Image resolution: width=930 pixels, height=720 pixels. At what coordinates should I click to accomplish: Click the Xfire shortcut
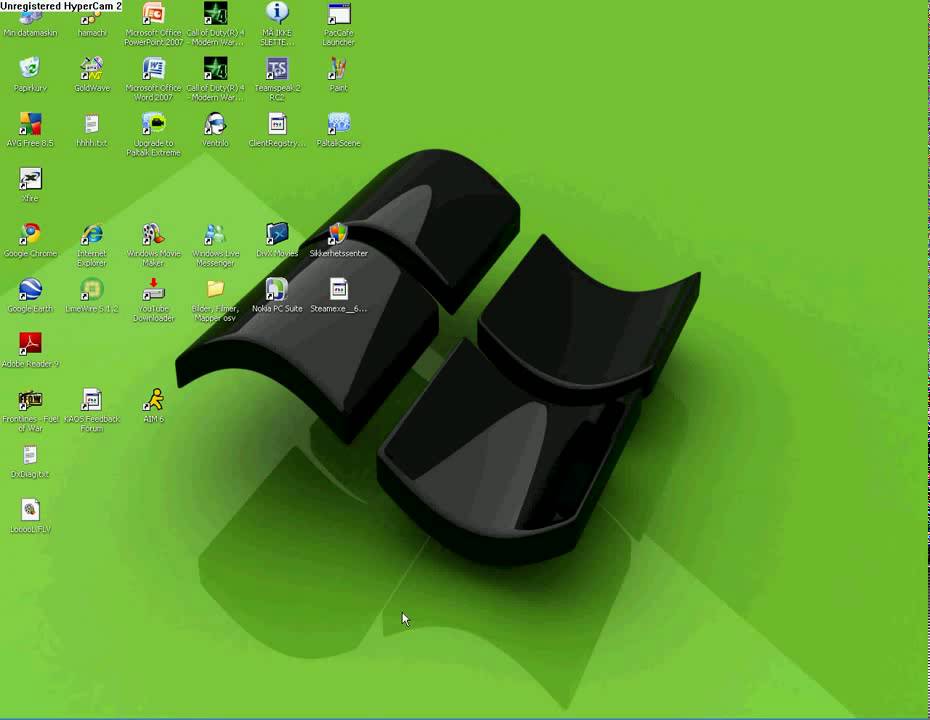pos(30,180)
